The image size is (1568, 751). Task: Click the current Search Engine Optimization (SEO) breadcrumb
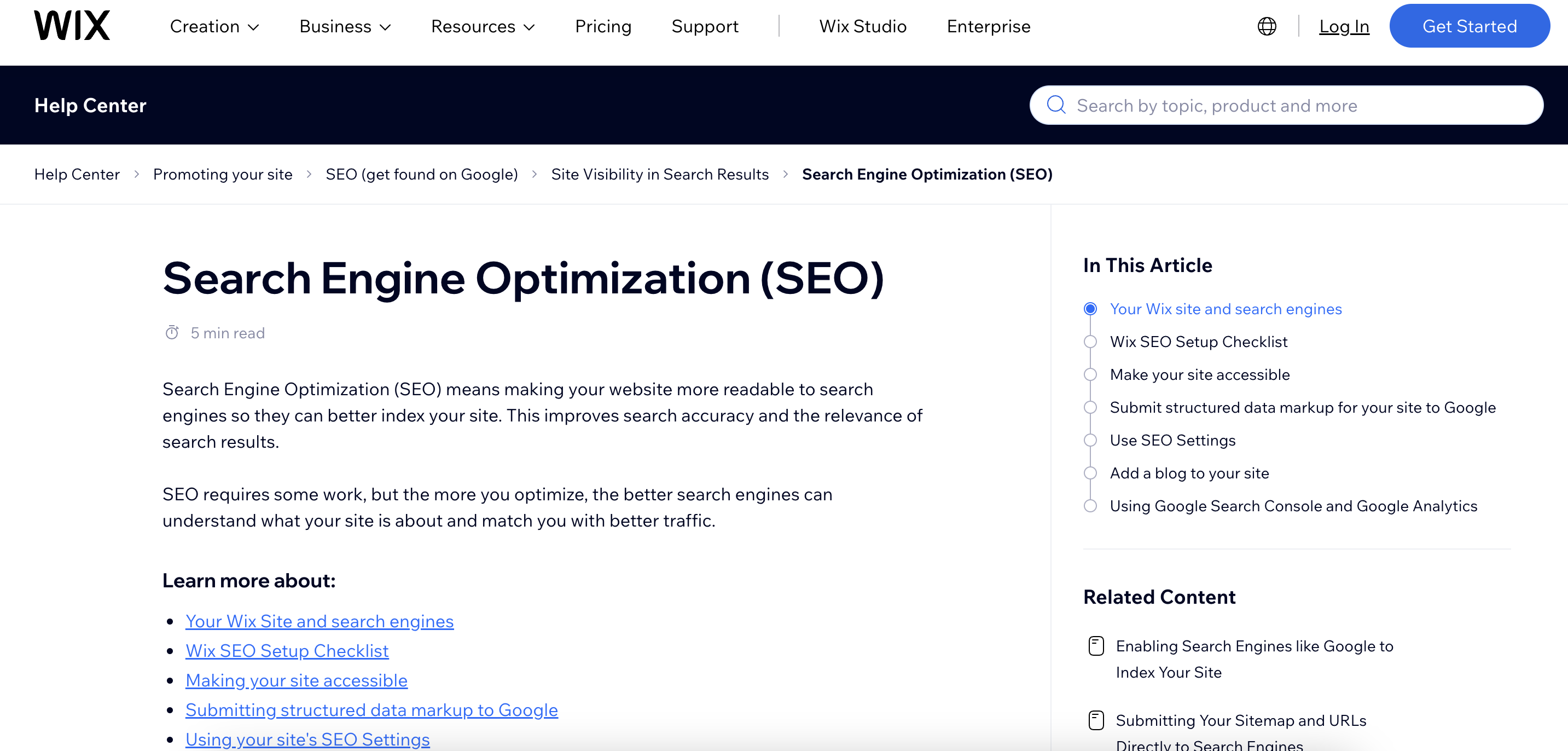(x=927, y=174)
